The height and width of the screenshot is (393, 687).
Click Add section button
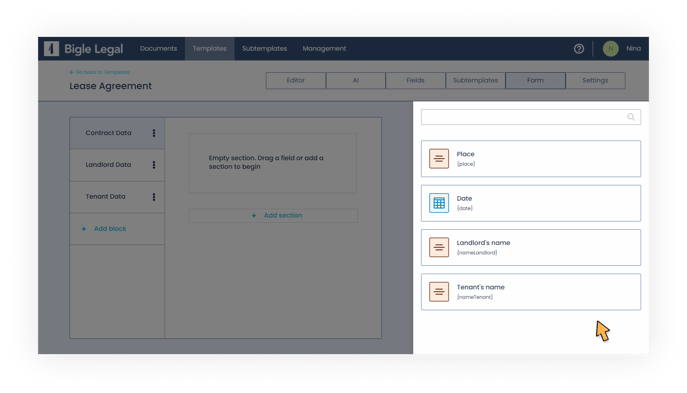[x=273, y=216]
